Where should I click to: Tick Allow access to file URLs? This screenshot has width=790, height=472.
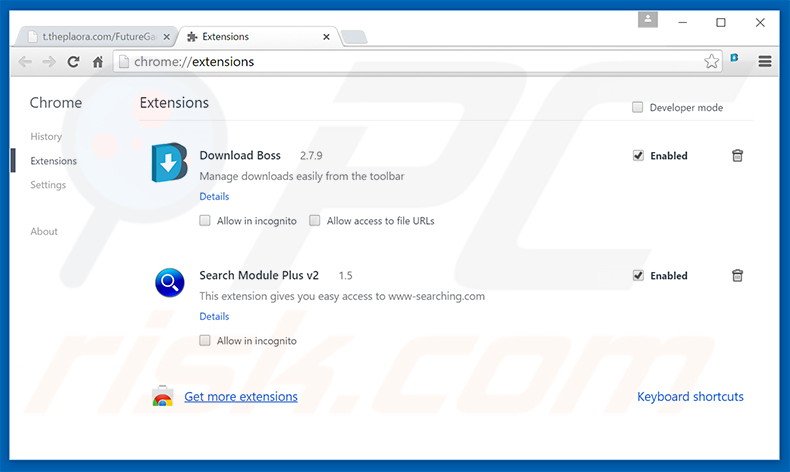(314, 221)
